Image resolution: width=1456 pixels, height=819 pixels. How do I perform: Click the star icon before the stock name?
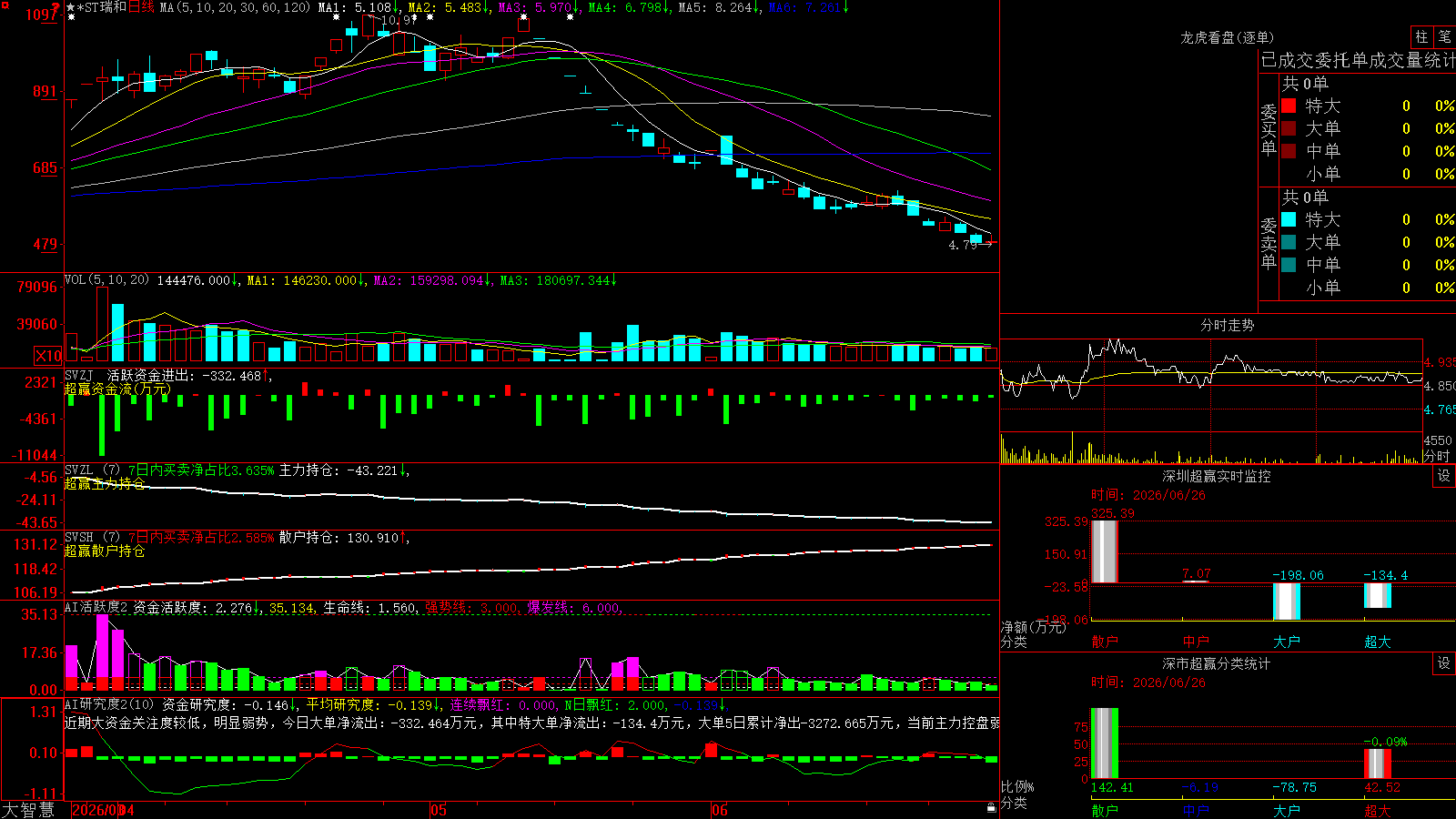(71, 7)
